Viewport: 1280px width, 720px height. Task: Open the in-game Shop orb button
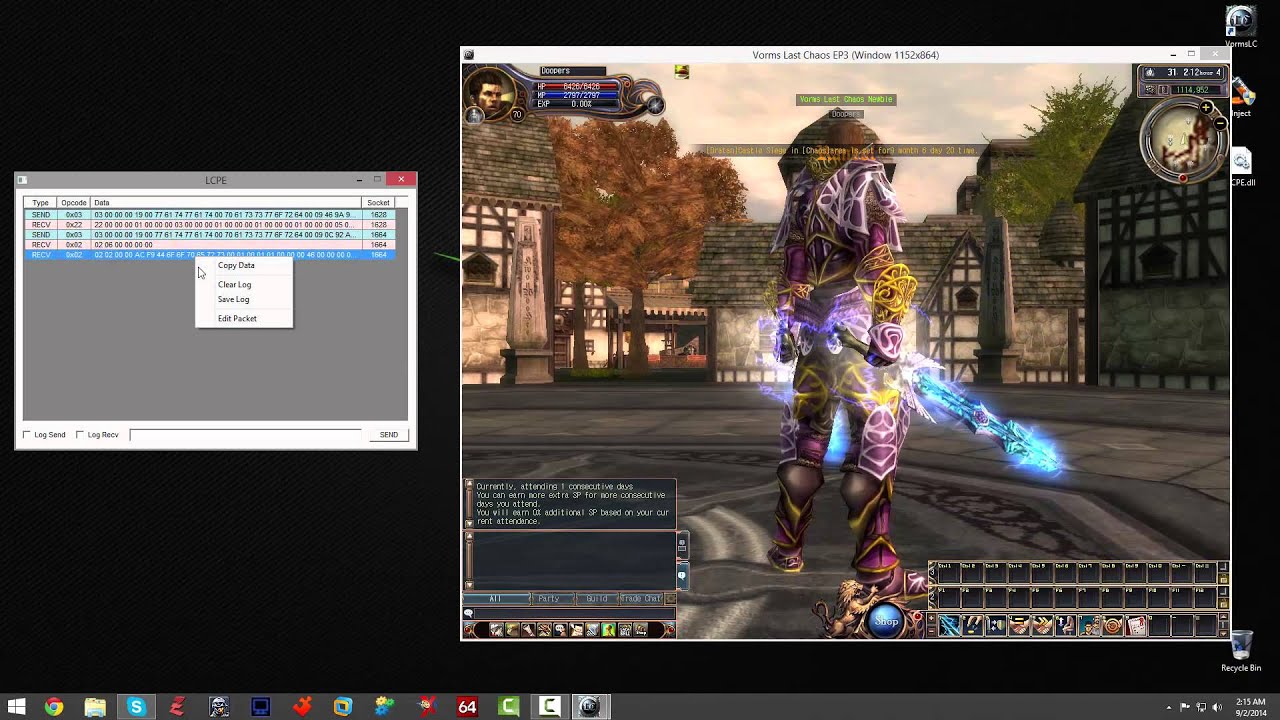[887, 621]
